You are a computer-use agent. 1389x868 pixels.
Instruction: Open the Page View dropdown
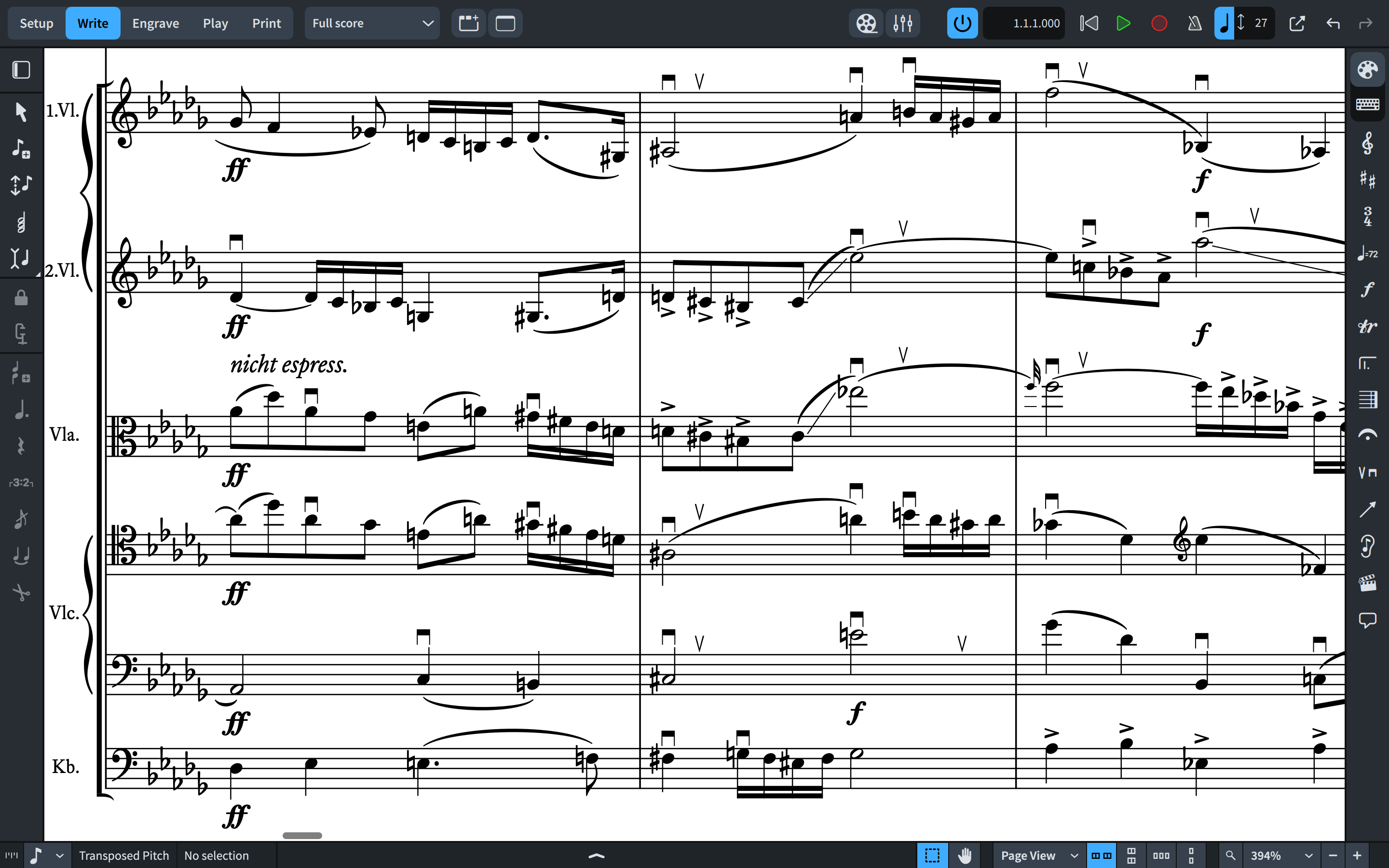(1039, 855)
